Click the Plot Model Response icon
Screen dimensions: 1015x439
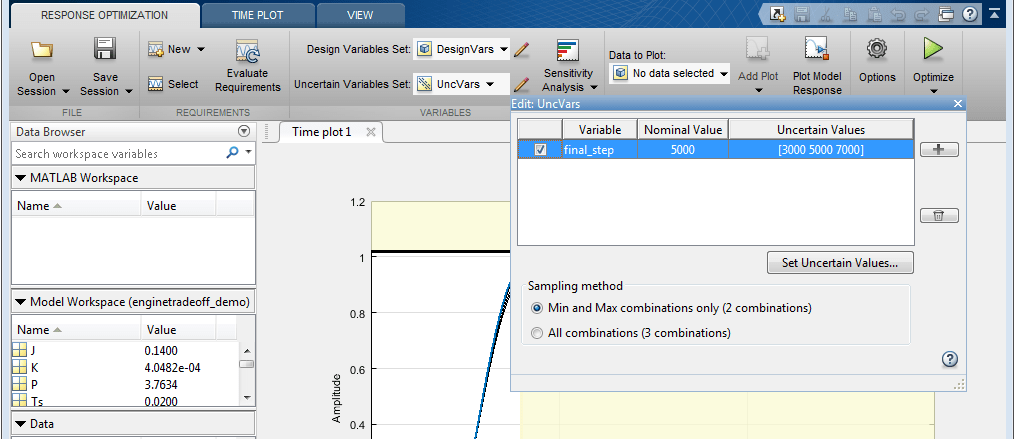click(816, 50)
